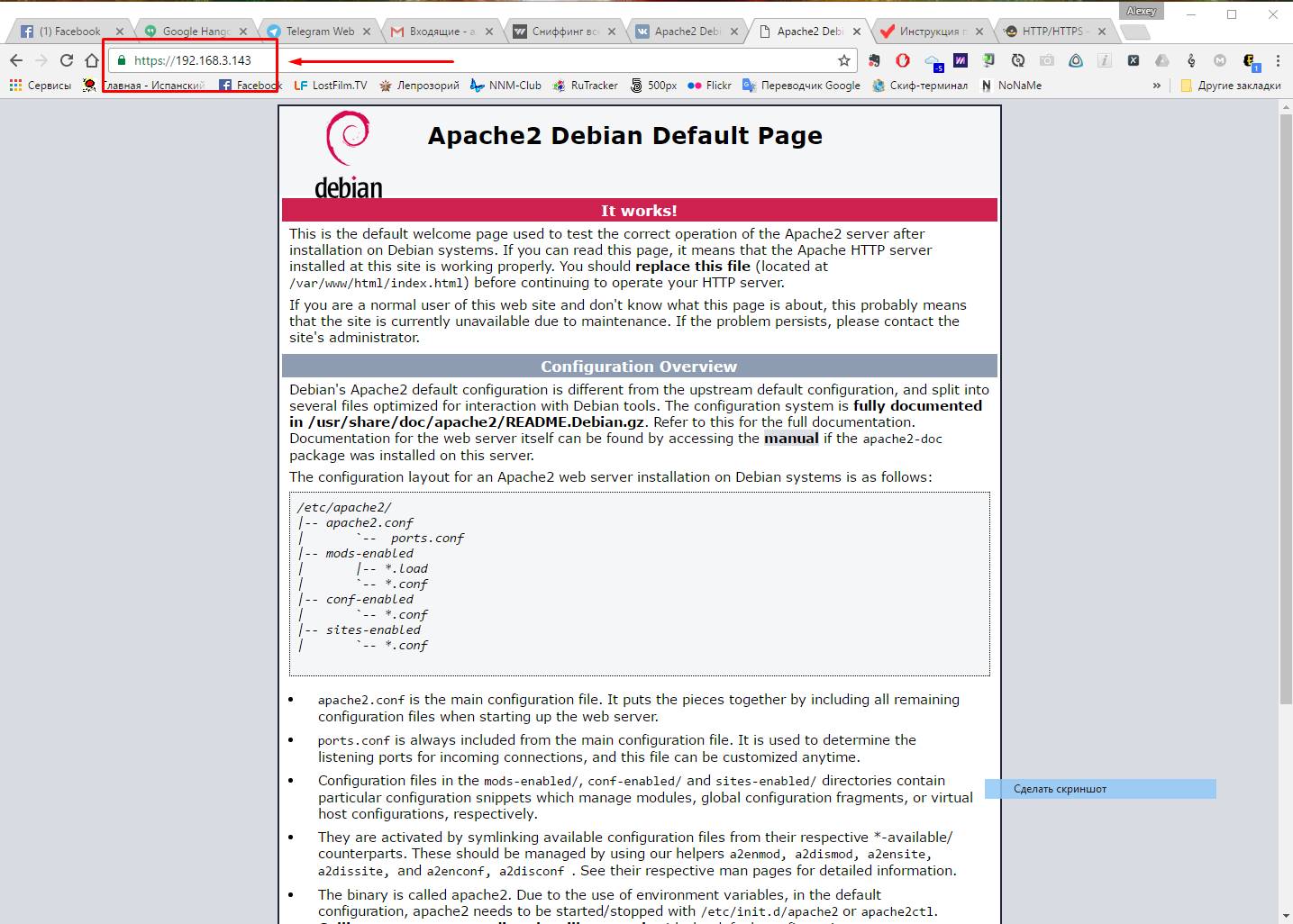Click the gray Google Drive extension
The height and width of the screenshot is (924, 1293).
pos(1162,60)
